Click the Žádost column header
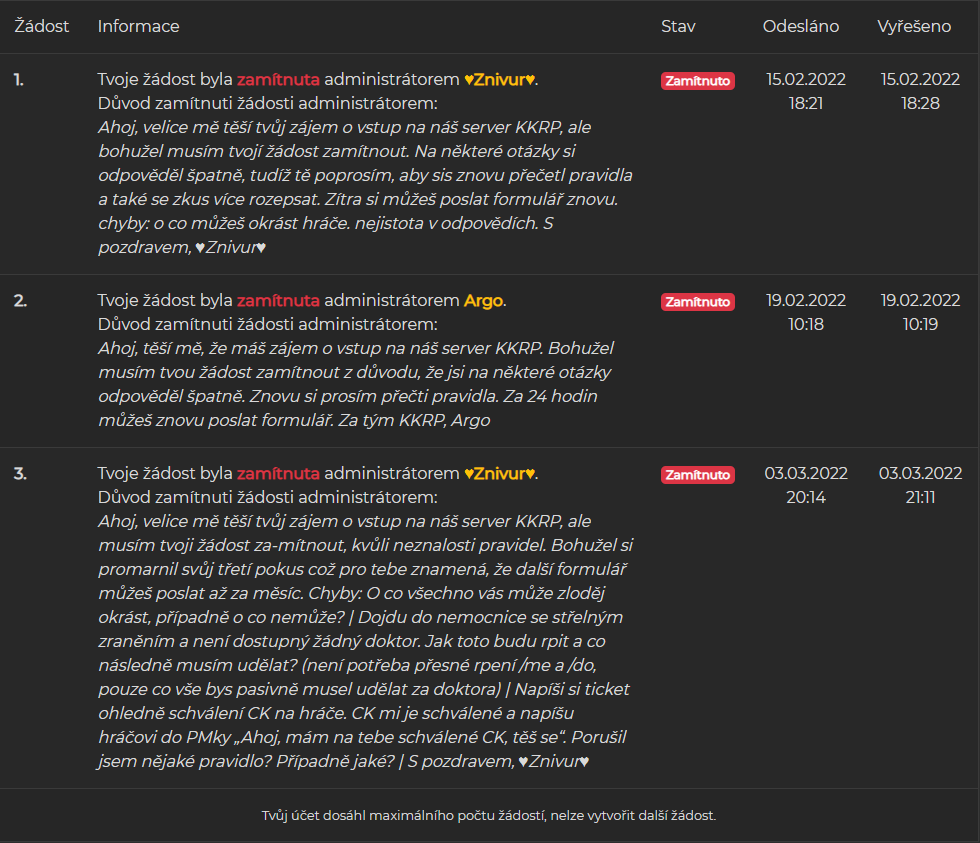Image resolution: width=980 pixels, height=843 pixels. [42, 27]
